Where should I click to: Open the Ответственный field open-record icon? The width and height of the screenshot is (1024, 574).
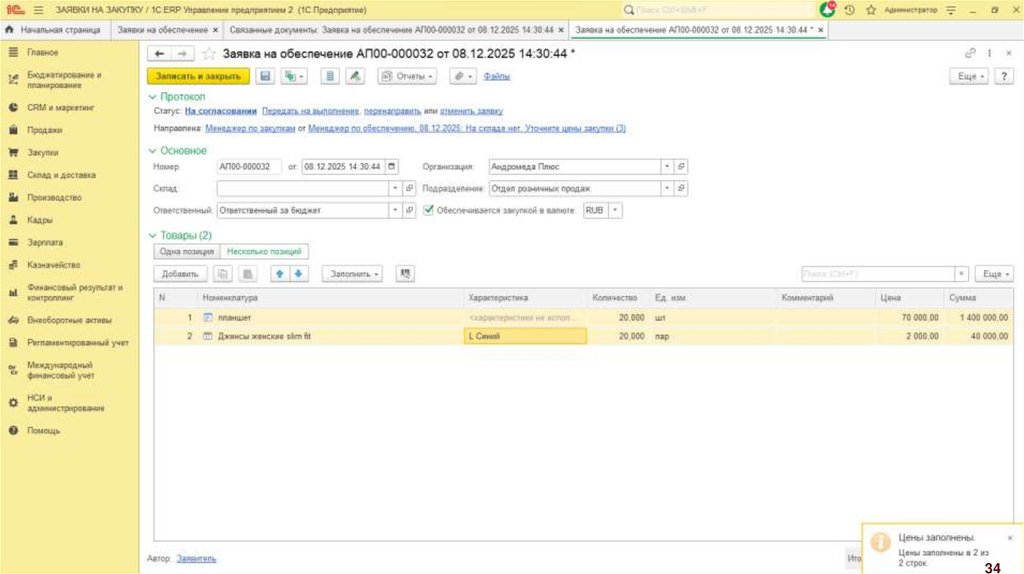click(409, 210)
